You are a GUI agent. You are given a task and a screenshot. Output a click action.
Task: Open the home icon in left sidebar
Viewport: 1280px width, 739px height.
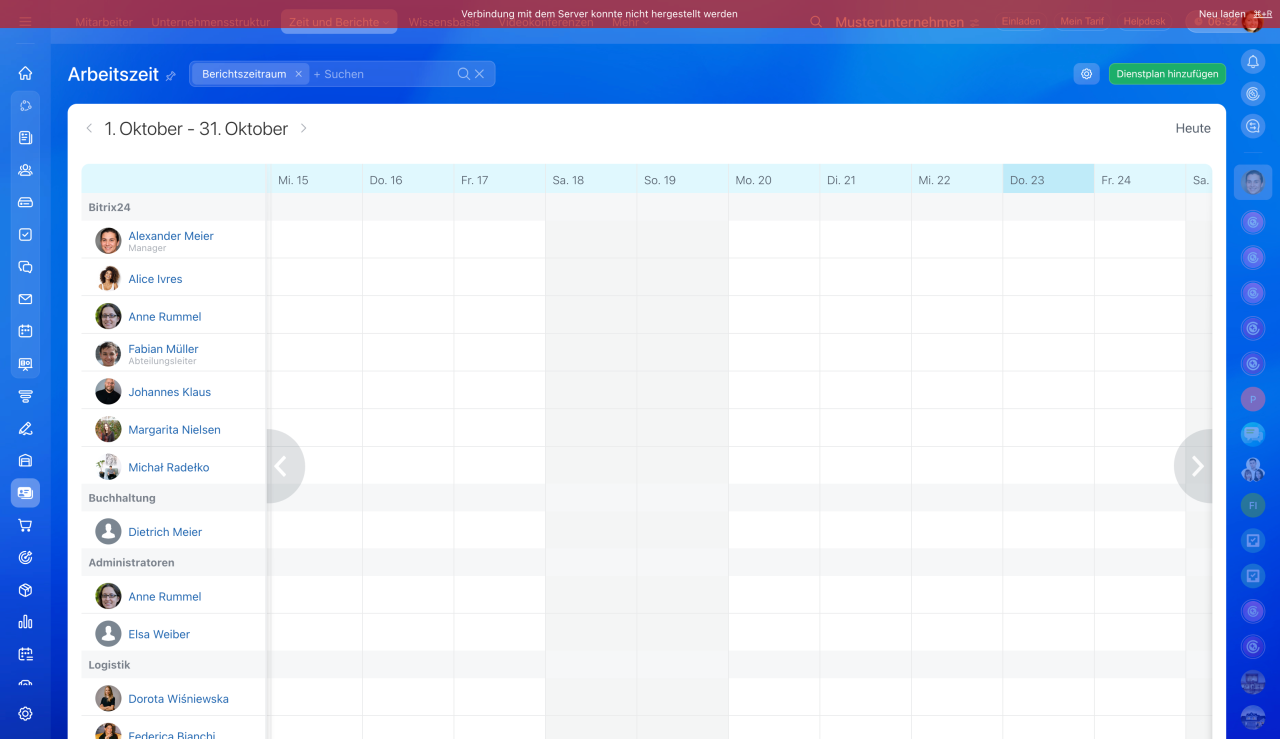[25, 73]
